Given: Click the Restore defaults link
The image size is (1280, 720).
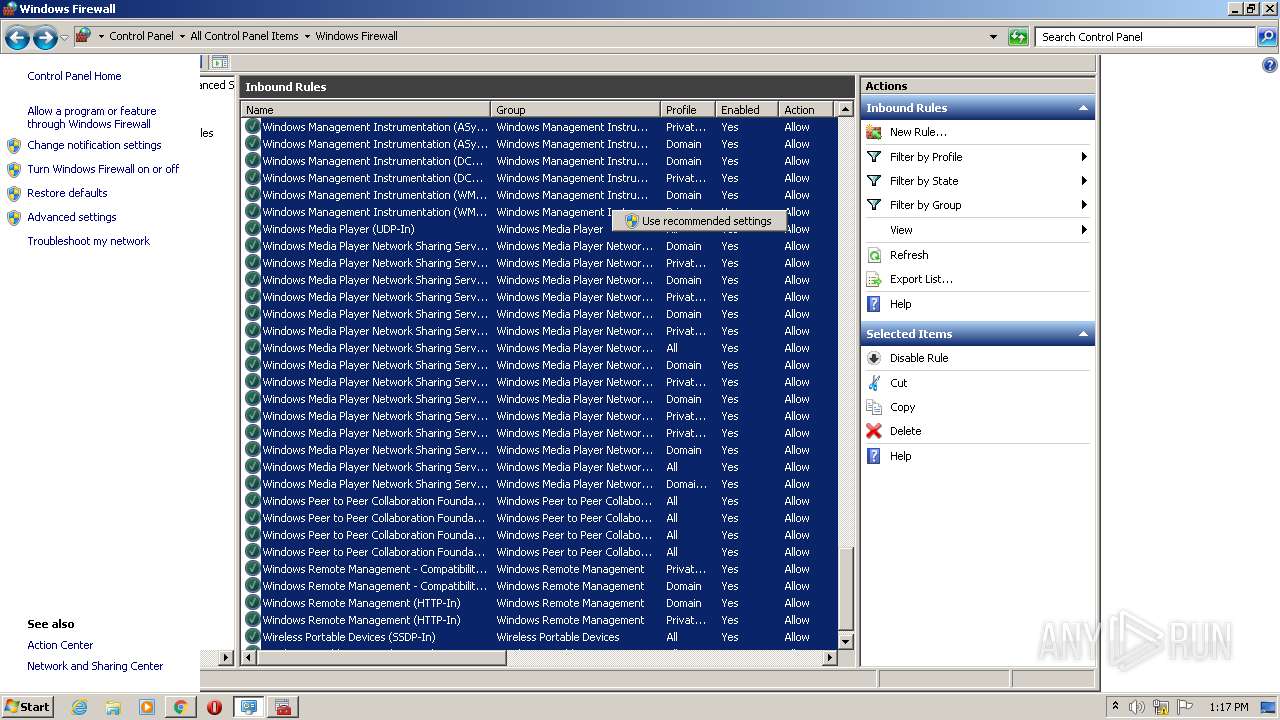Looking at the screenshot, I should [67, 193].
